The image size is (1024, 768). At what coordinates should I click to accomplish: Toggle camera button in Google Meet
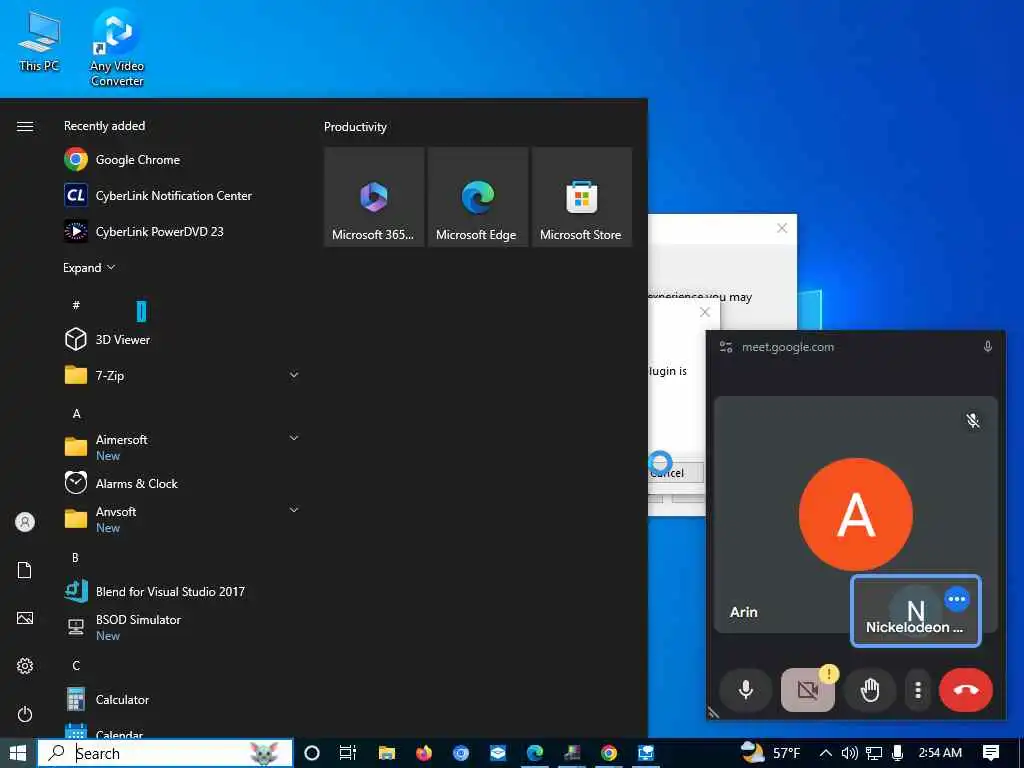pos(808,690)
